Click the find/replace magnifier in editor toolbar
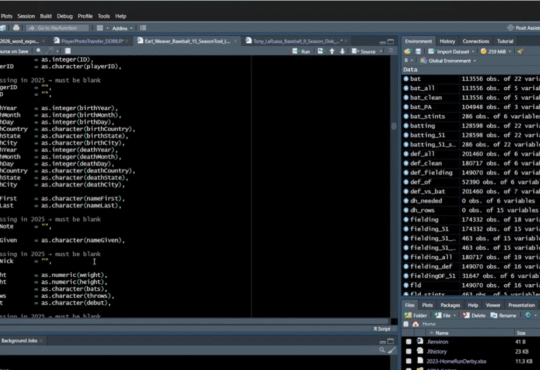 [39, 51]
